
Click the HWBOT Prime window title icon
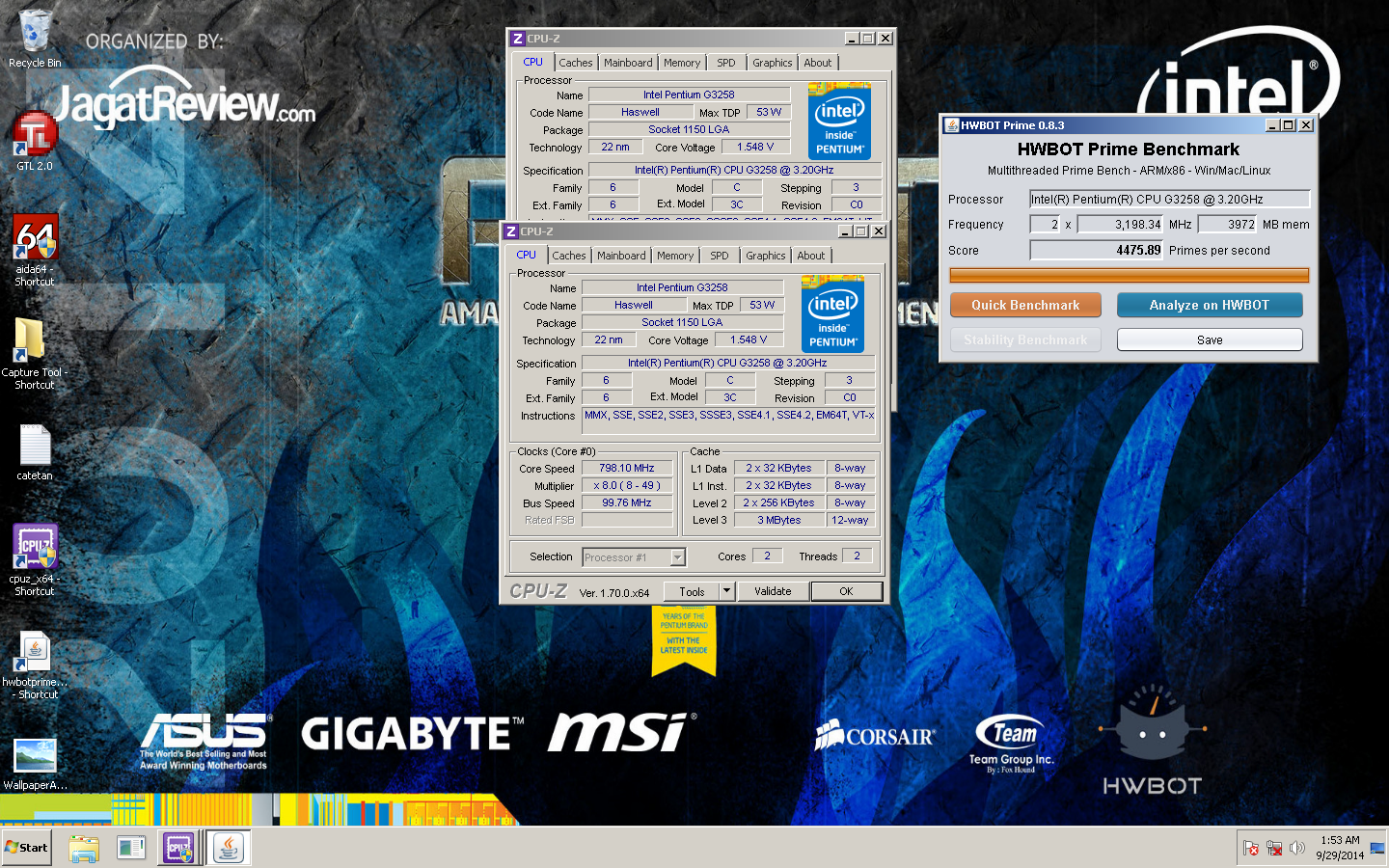[x=952, y=125]
